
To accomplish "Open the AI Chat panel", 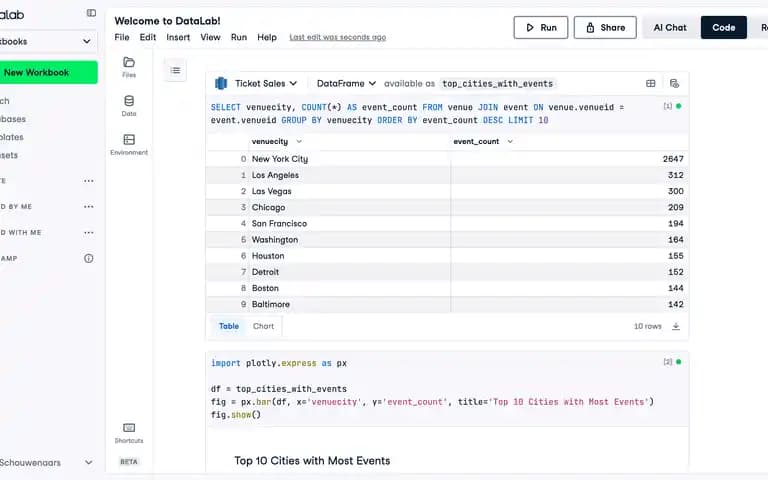I will coord(670,27).
